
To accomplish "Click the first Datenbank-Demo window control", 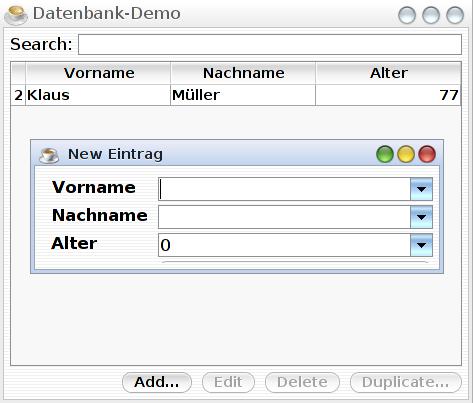I will [x=407, y=15].
